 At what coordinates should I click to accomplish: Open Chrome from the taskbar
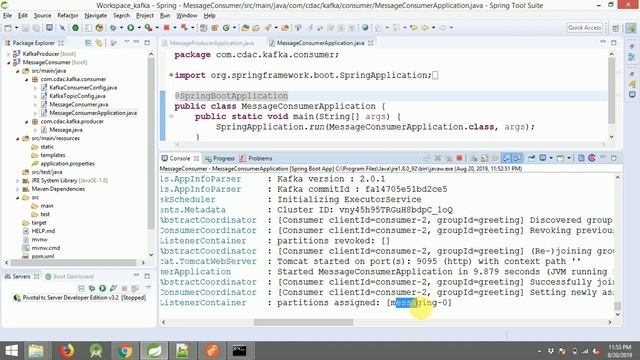tap(125, 351)
